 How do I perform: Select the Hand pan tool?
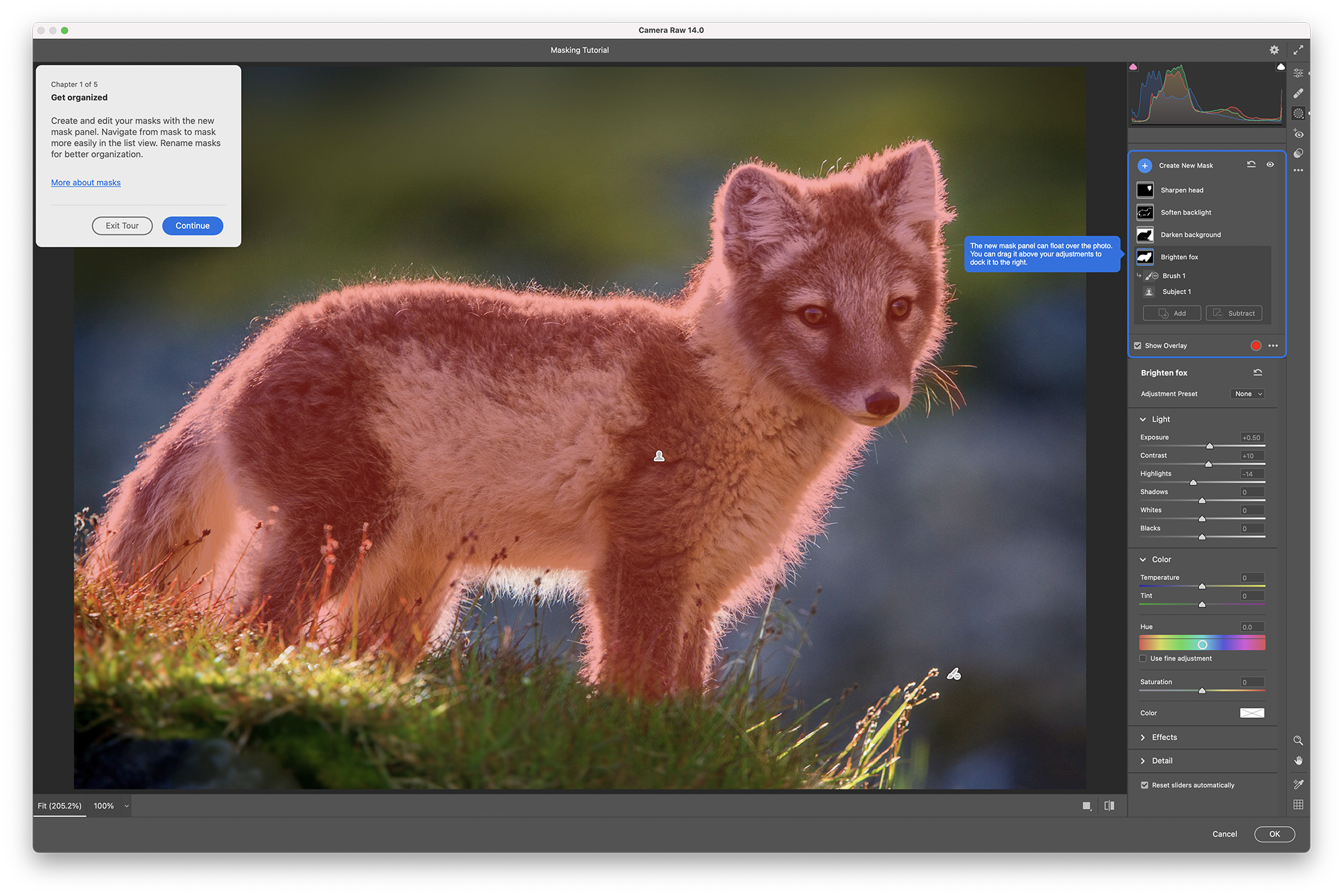[x=1298, y=760]
